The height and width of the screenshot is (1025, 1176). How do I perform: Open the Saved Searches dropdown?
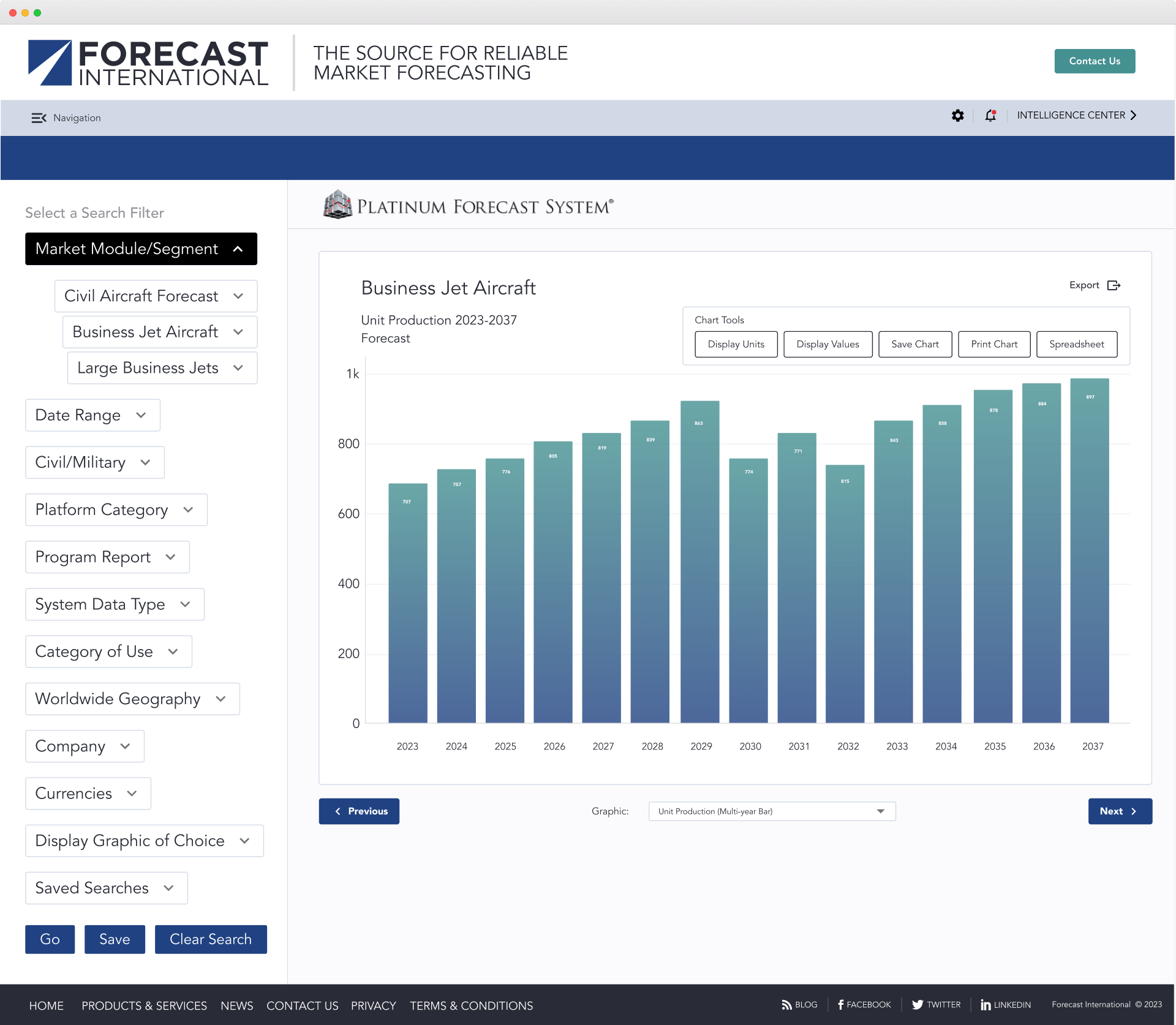click(107, 888)
